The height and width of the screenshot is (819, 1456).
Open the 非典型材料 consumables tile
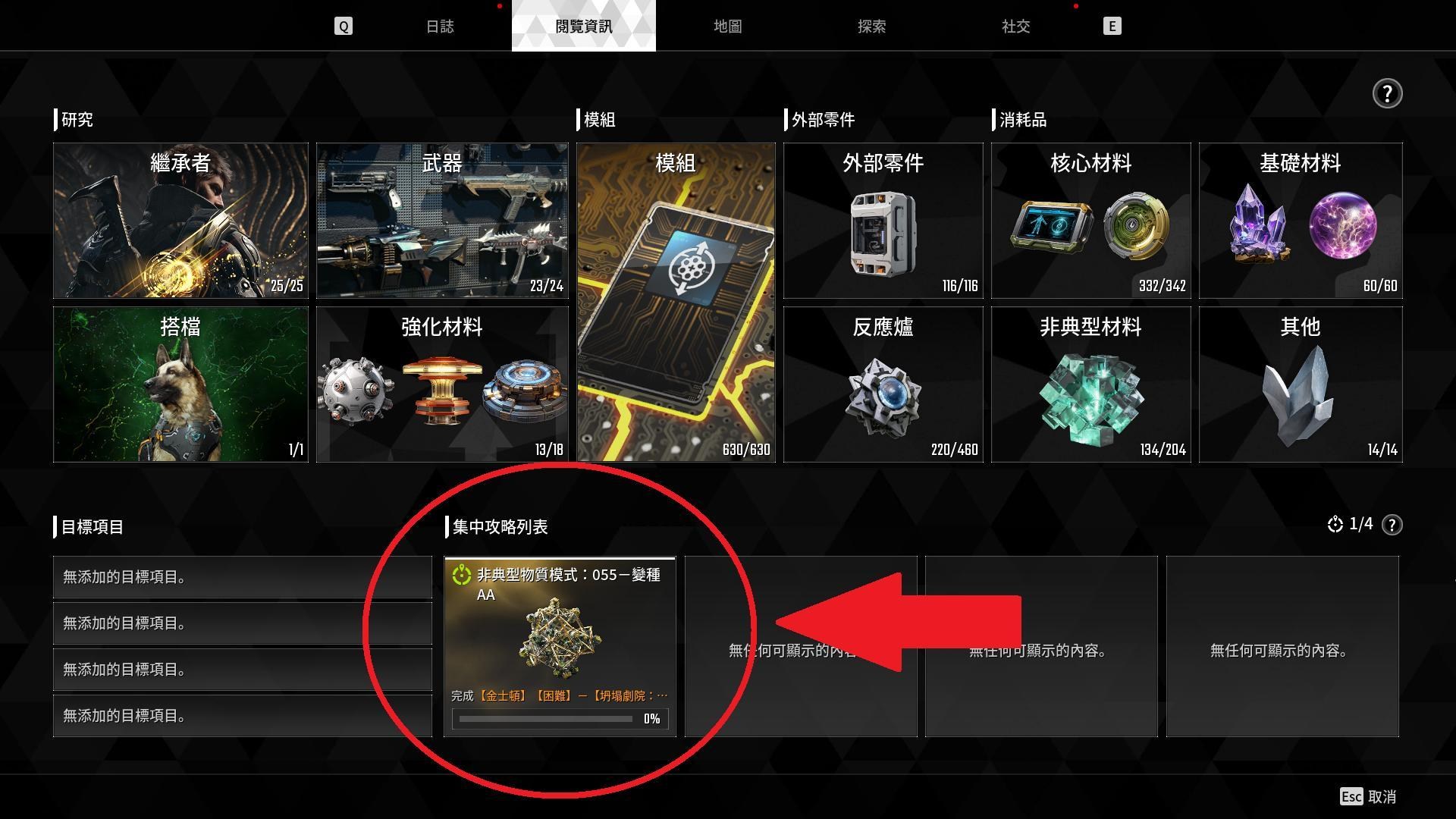(x=1090, y=384)
